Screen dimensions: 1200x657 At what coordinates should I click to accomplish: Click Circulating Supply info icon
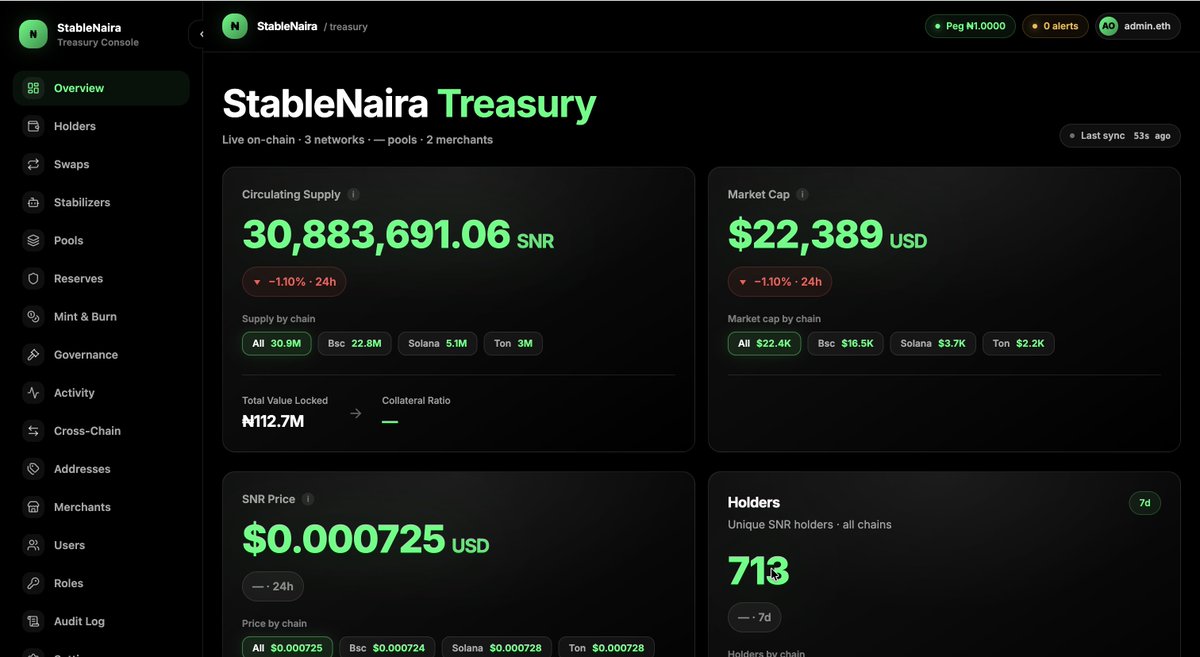[x=354, y=195]
